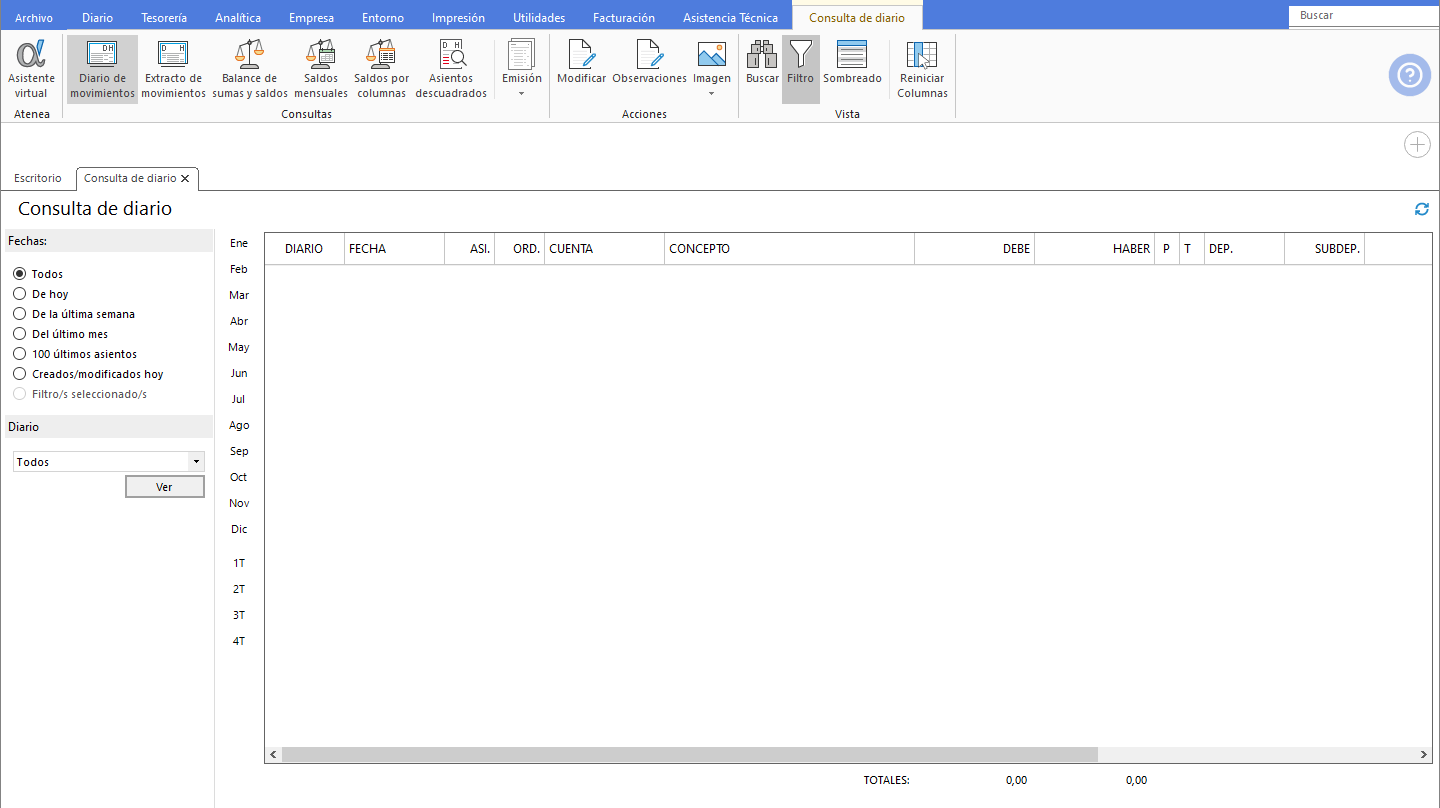Open Extracto de movimientos
This screenshot has width=1440, height=808.
point(173,69)
